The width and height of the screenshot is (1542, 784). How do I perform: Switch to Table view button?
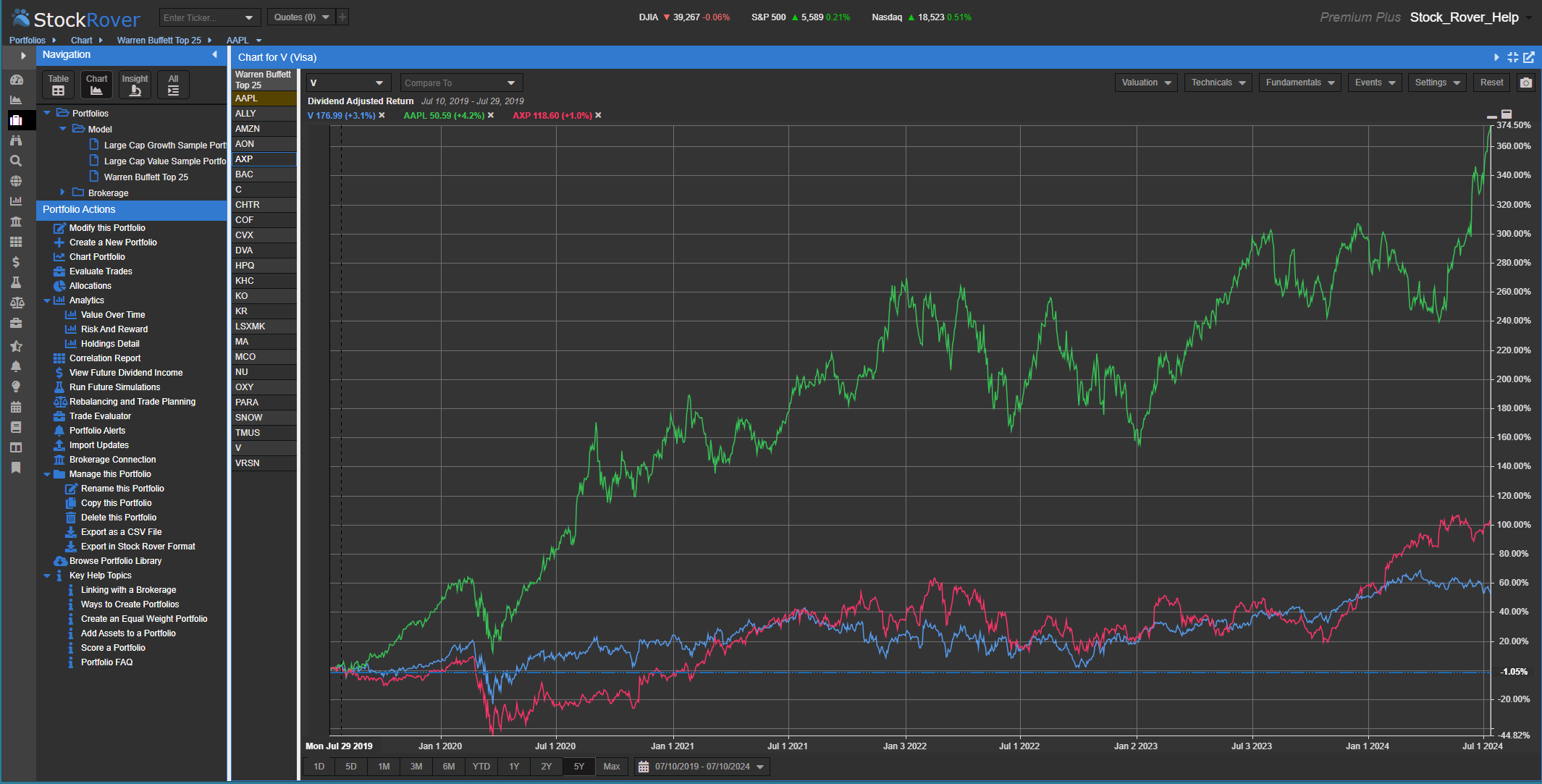(58, 85)
